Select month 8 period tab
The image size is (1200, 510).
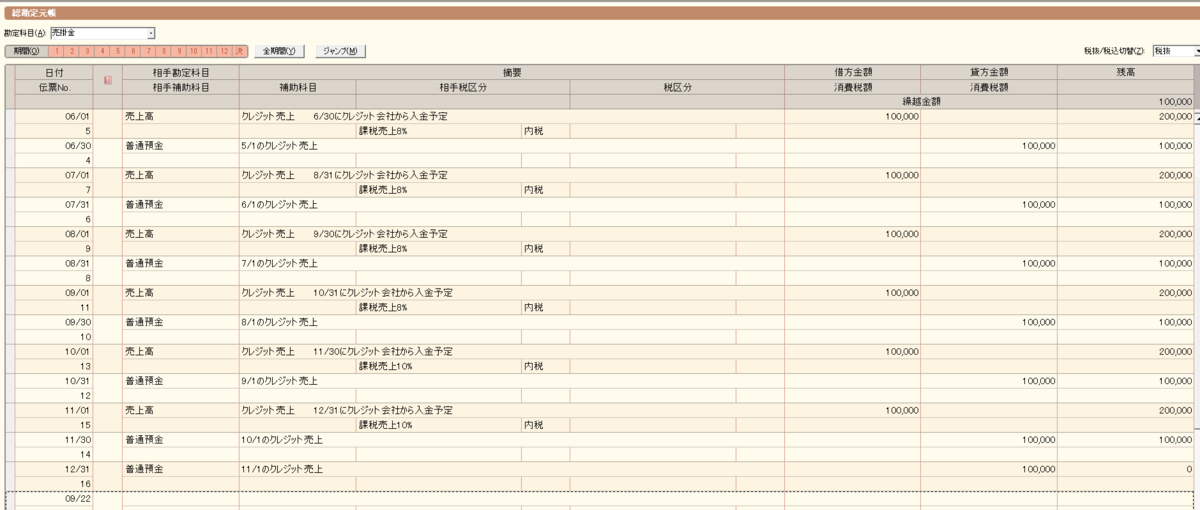coord(163,51)
